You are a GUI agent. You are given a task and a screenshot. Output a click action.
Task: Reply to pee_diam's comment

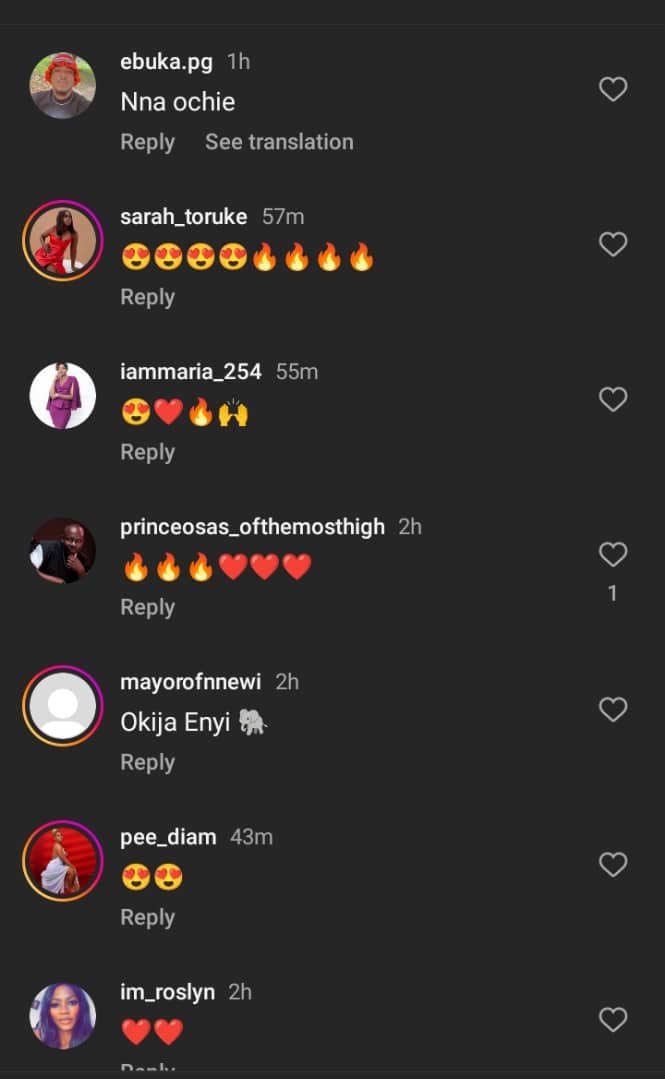coord(147,917)
